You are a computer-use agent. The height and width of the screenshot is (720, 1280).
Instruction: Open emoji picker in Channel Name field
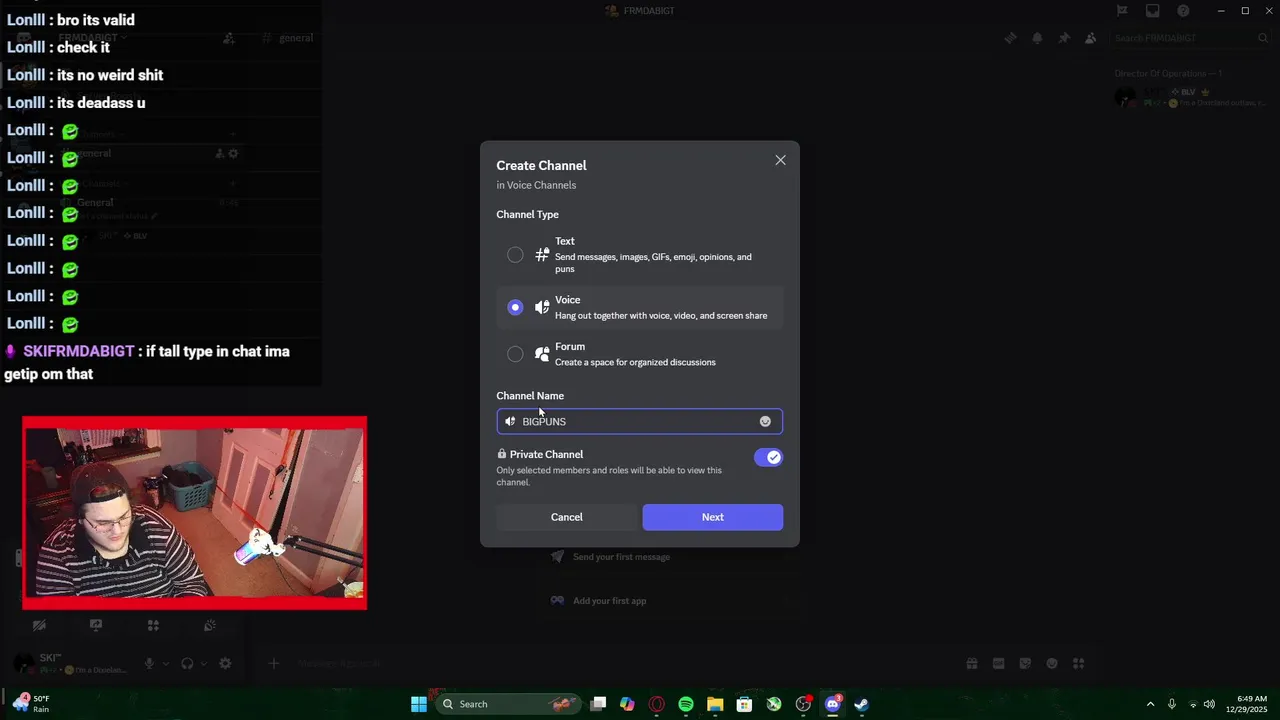click(765, 421)
